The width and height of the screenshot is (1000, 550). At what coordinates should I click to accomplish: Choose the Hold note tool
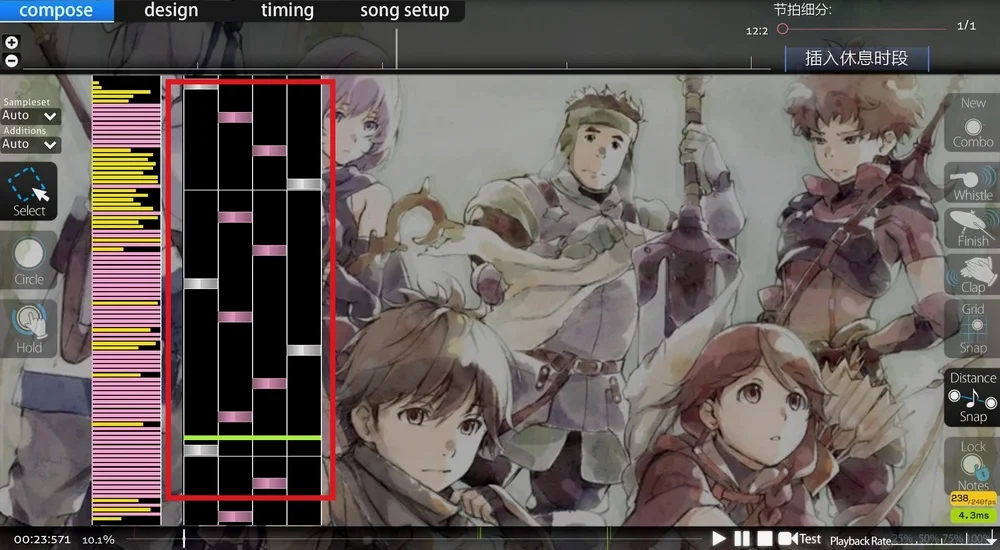coord(29,329)
